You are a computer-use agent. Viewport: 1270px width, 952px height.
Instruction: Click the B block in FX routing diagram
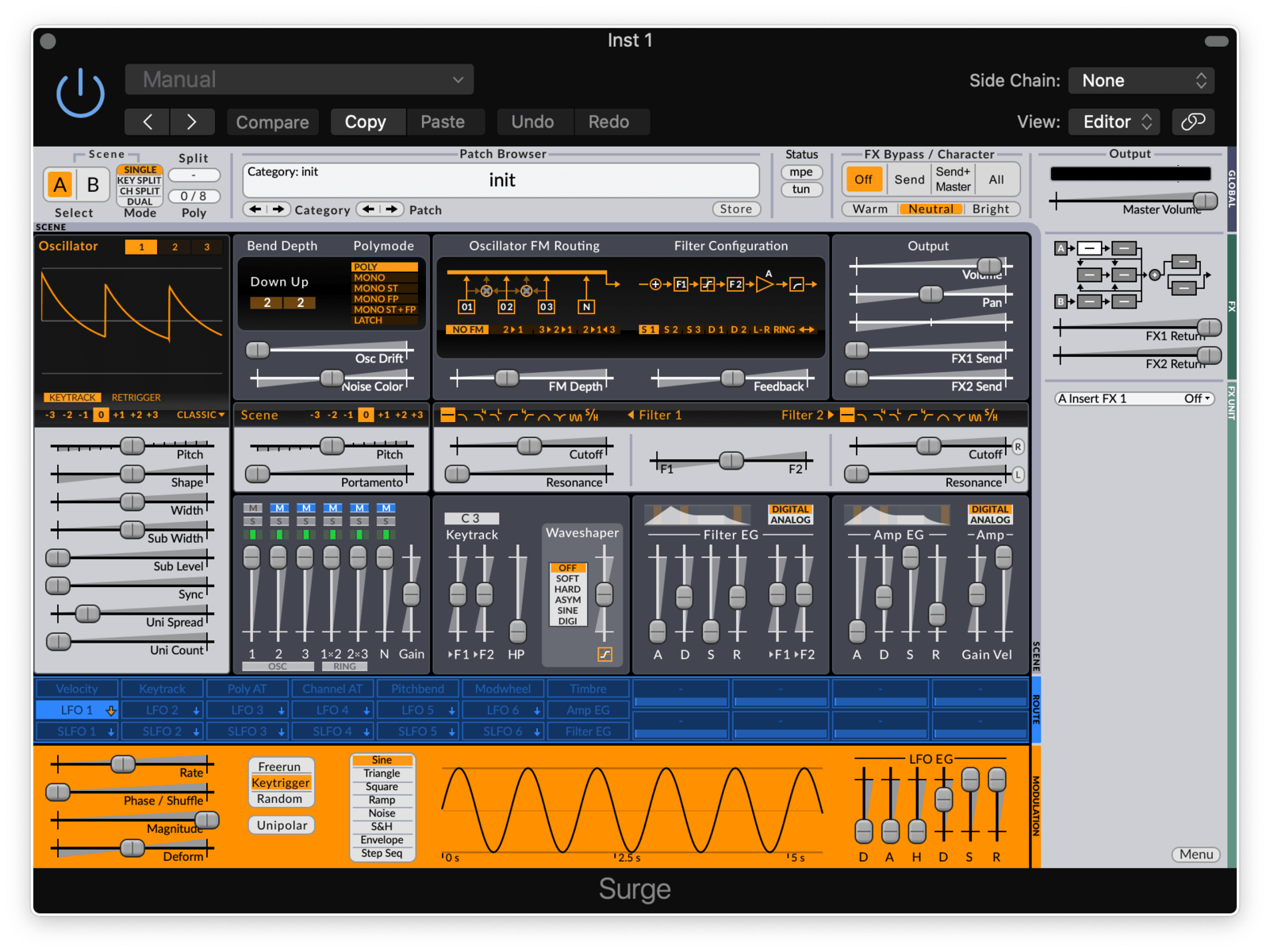[x=1061, y=301]
